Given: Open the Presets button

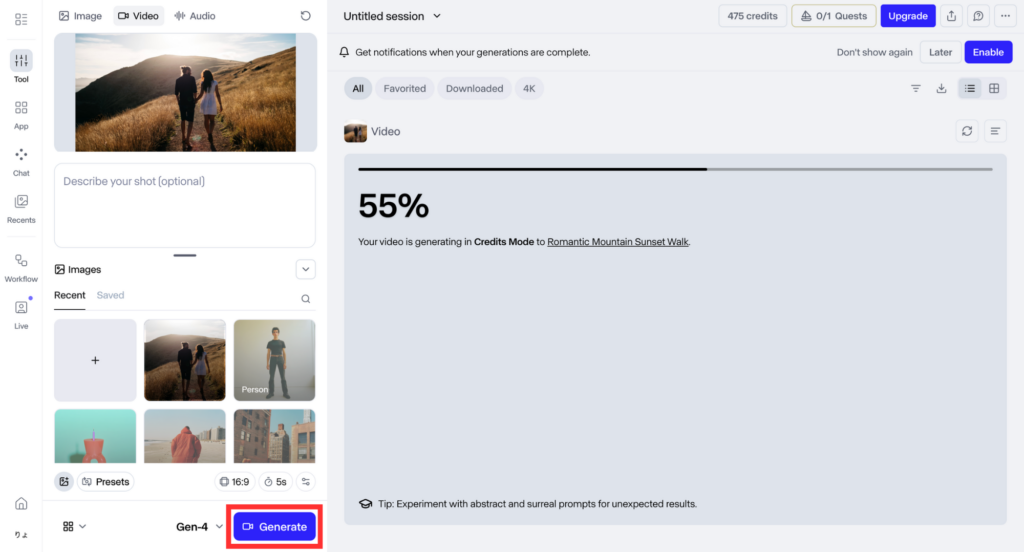Looking at the screenshot, I should tap(106, 481).
